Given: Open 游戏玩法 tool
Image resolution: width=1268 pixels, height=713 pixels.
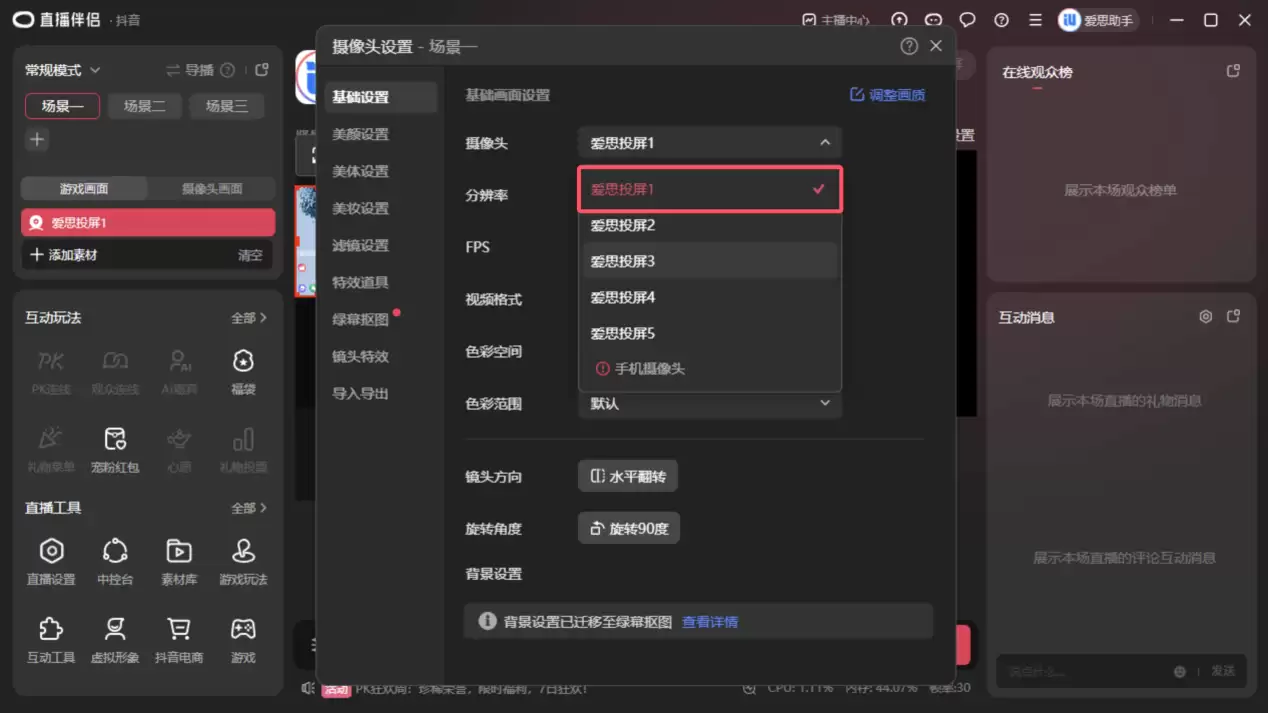Looking at the screenshot, I should coord(243,560).
